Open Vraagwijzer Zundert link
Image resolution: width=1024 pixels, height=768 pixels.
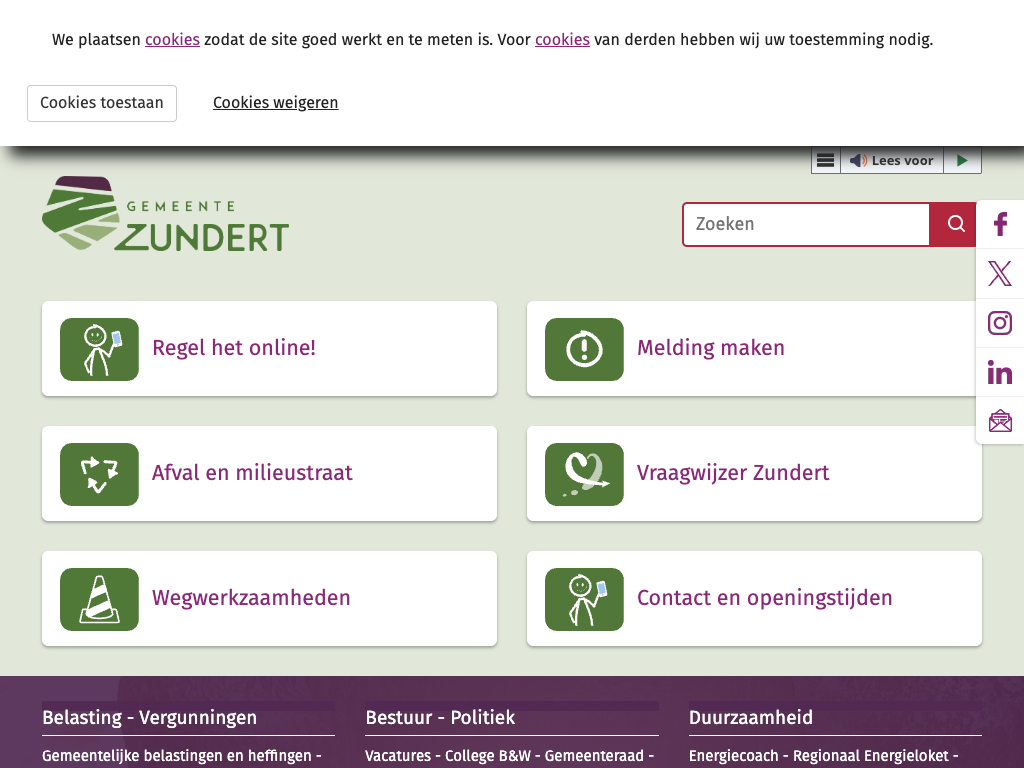coord(733,473)
